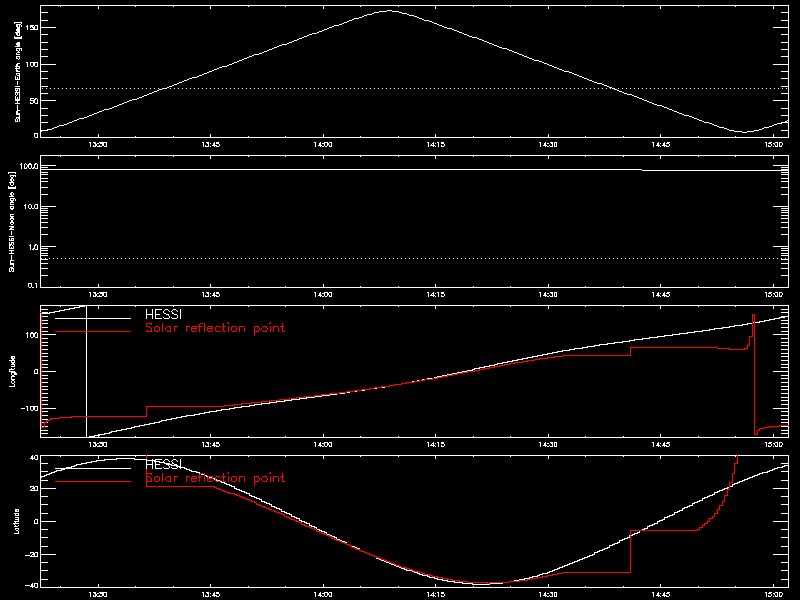The height and width of the screenshot is (600, 800).
Task: Click 14:00 time label under Longitude plot
Action: coord(323,444)
